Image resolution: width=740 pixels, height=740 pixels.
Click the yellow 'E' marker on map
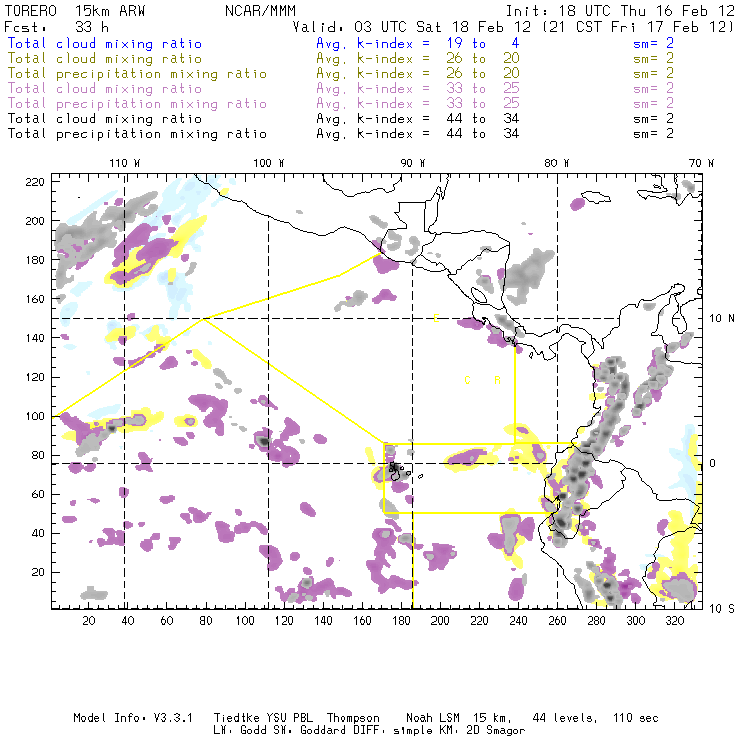click(x=437, y=318)
